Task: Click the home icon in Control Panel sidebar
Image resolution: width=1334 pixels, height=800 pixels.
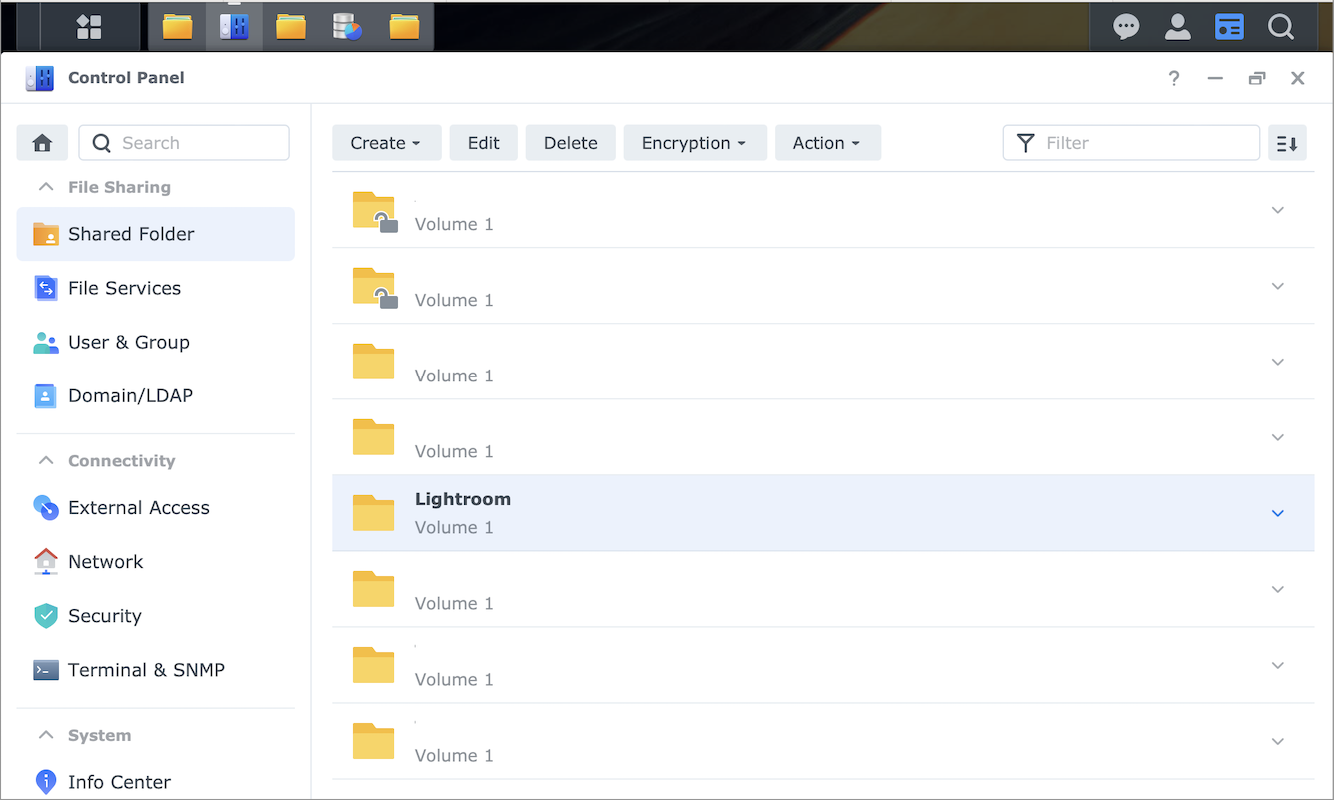Action: tap(42, 143)
